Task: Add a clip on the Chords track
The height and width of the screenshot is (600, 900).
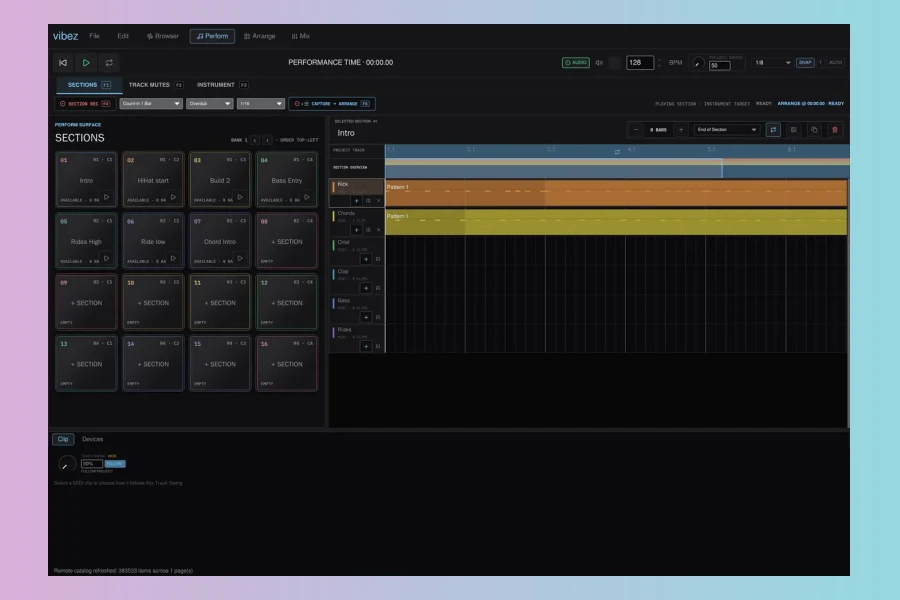Action: tap(356, 230)
